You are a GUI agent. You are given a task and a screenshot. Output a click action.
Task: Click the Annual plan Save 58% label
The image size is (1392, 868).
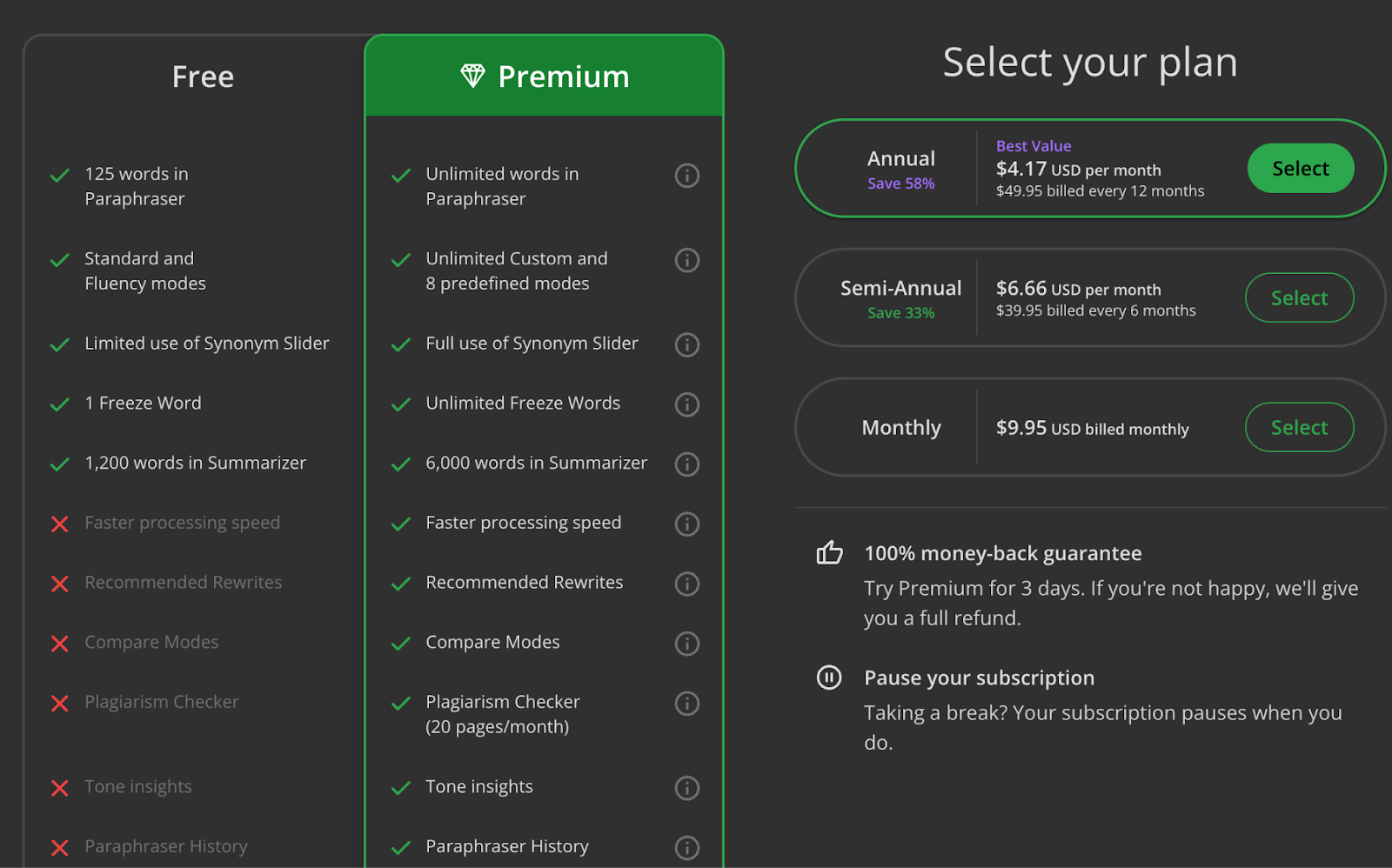tap(900, 184)
